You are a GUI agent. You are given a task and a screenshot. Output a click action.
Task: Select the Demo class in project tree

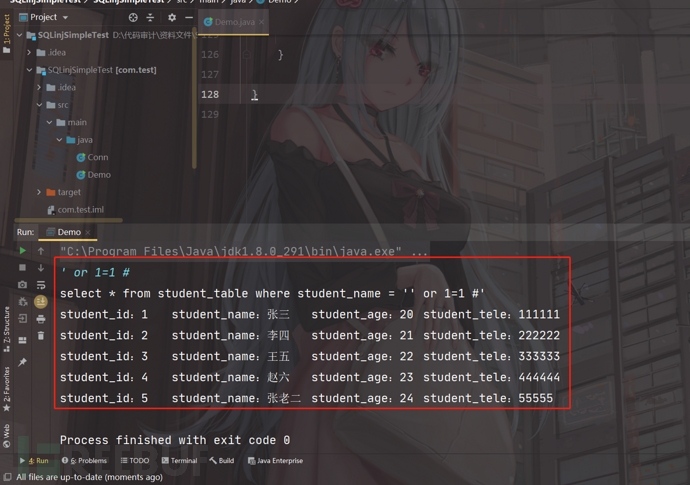[94, 175]
